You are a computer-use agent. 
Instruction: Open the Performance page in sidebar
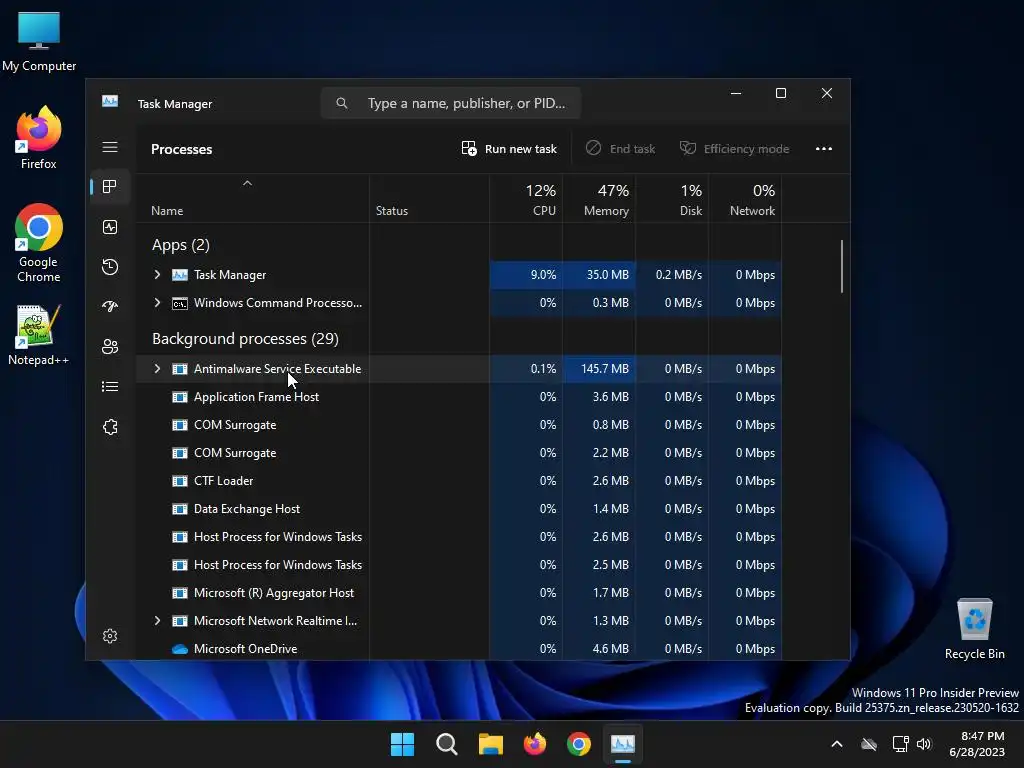click(110, 227)
